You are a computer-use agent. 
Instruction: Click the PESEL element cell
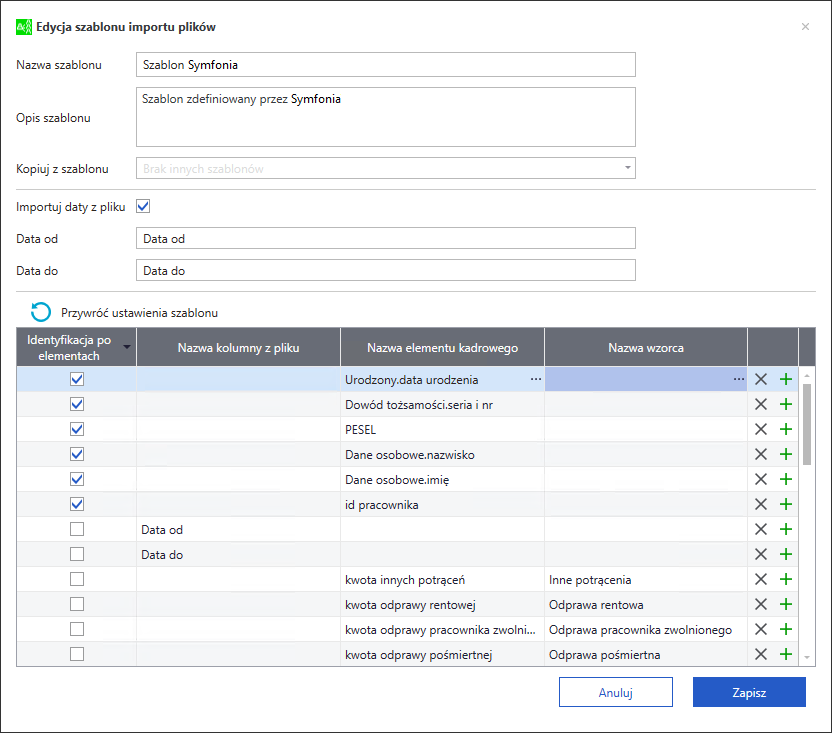click(443, 429)
